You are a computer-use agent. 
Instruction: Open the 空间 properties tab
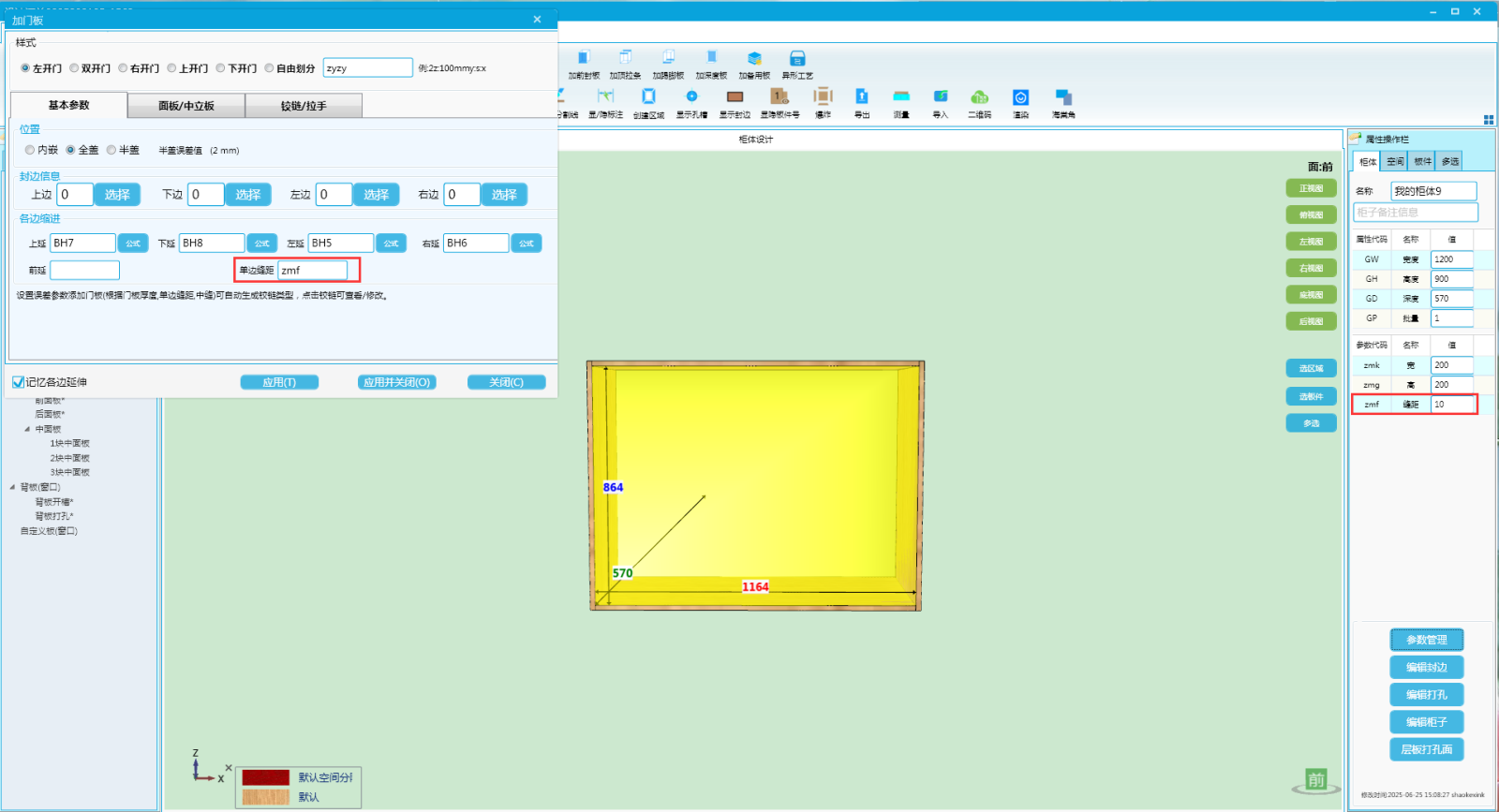click(x=1395, y=161)
